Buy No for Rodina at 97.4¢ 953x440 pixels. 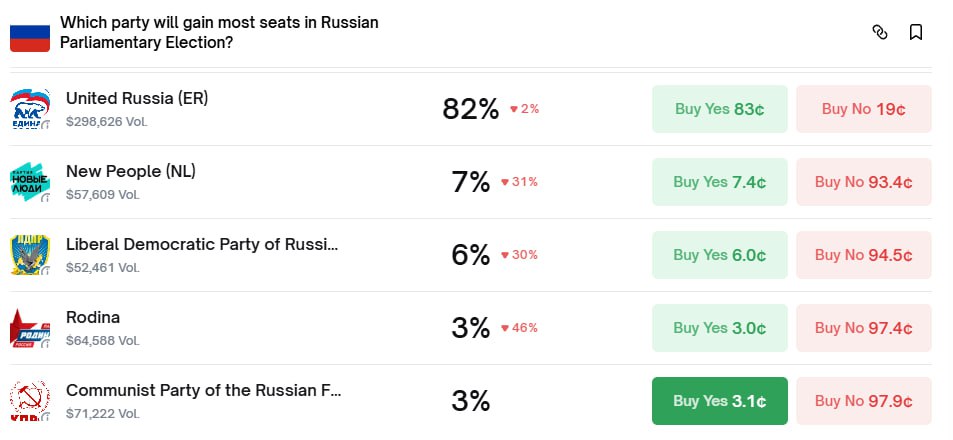click(x=864, y=328)
